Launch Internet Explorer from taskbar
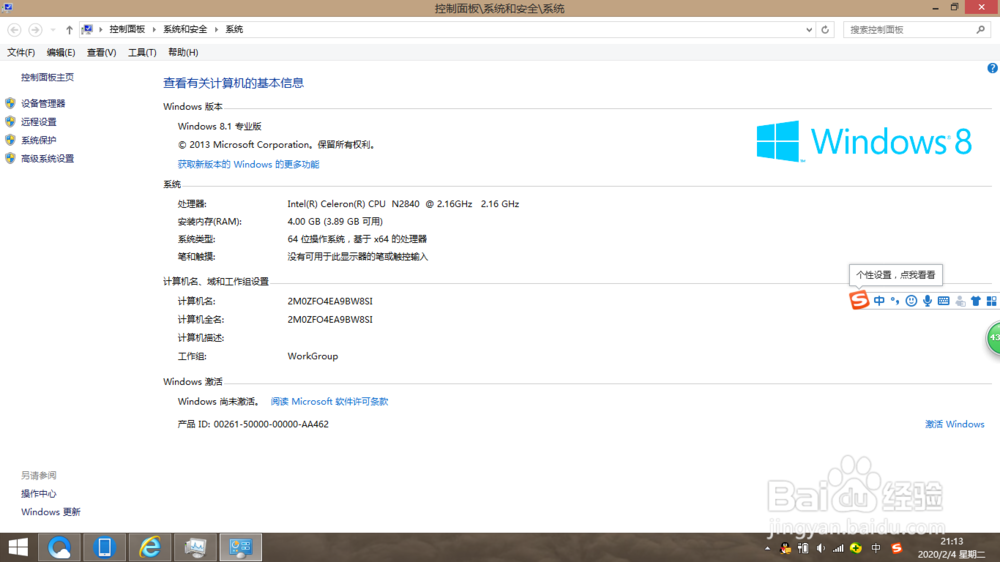The image size is (1000, 562). pos(150,547)
